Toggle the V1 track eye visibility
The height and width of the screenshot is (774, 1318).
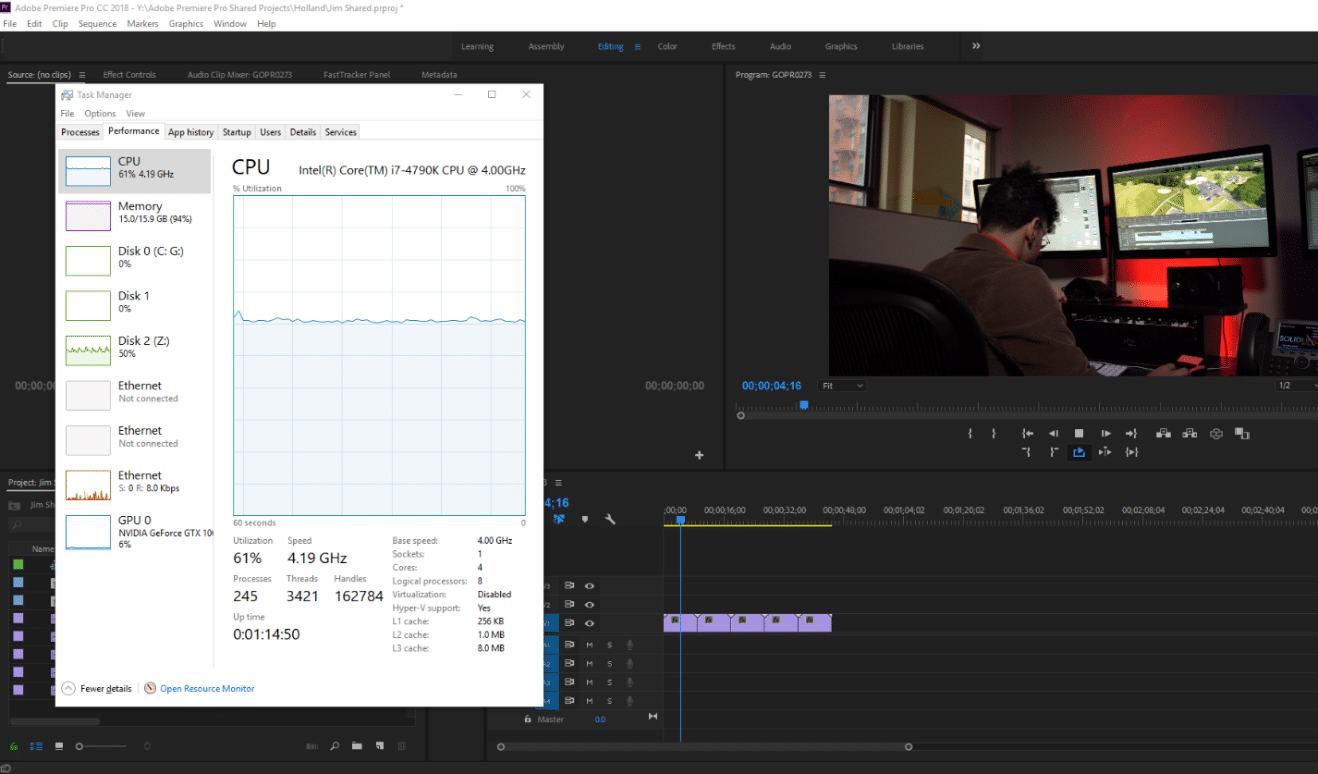coord(590,623)
